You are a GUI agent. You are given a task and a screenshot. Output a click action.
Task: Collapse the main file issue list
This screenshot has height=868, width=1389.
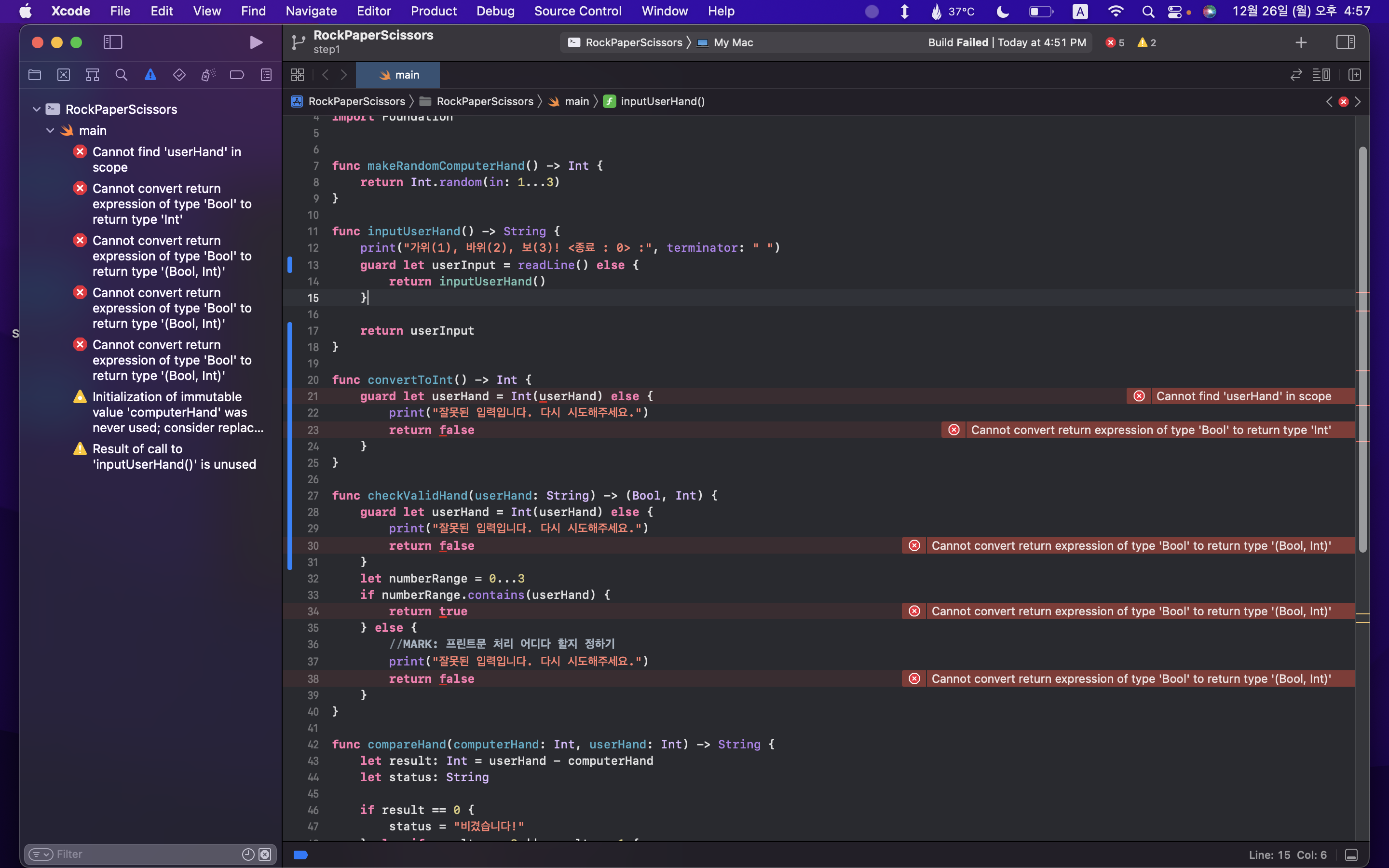tap(51, 130)
